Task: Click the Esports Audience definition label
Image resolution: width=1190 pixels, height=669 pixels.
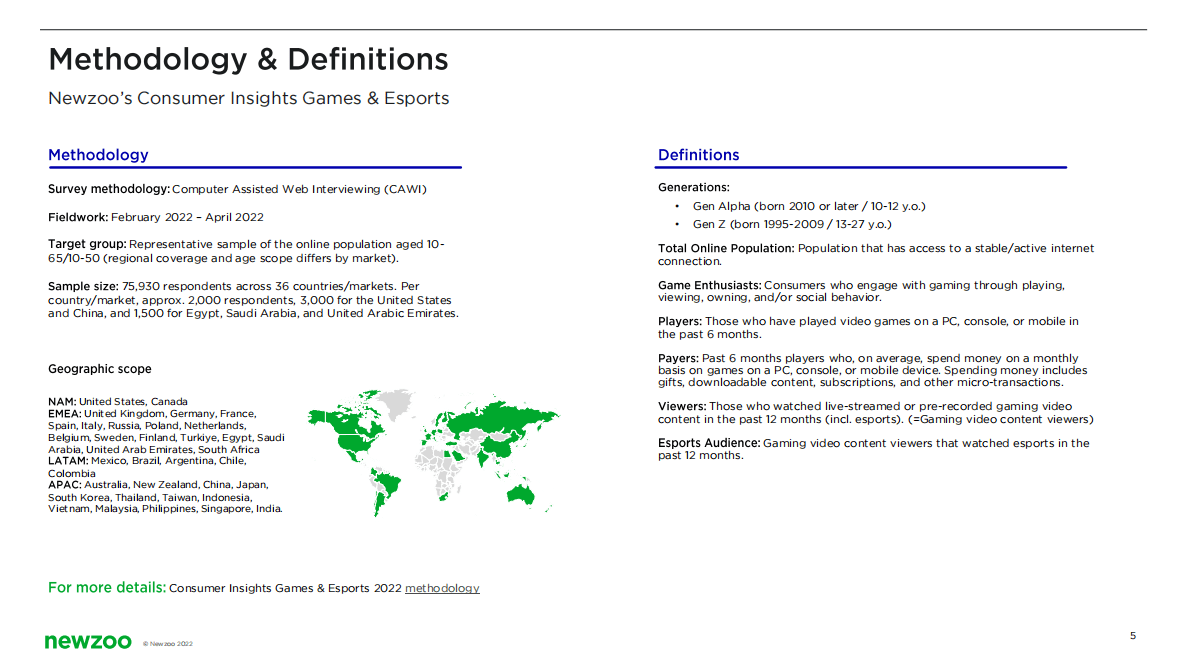Action: (x=708, y=443)
